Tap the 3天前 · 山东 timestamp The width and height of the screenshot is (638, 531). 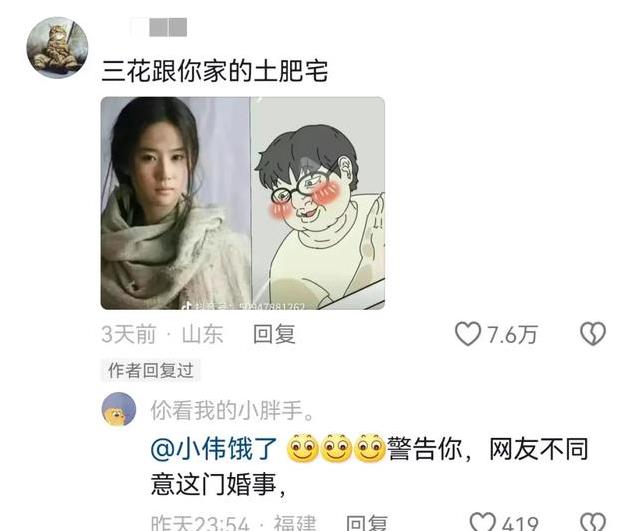(162, 334)
